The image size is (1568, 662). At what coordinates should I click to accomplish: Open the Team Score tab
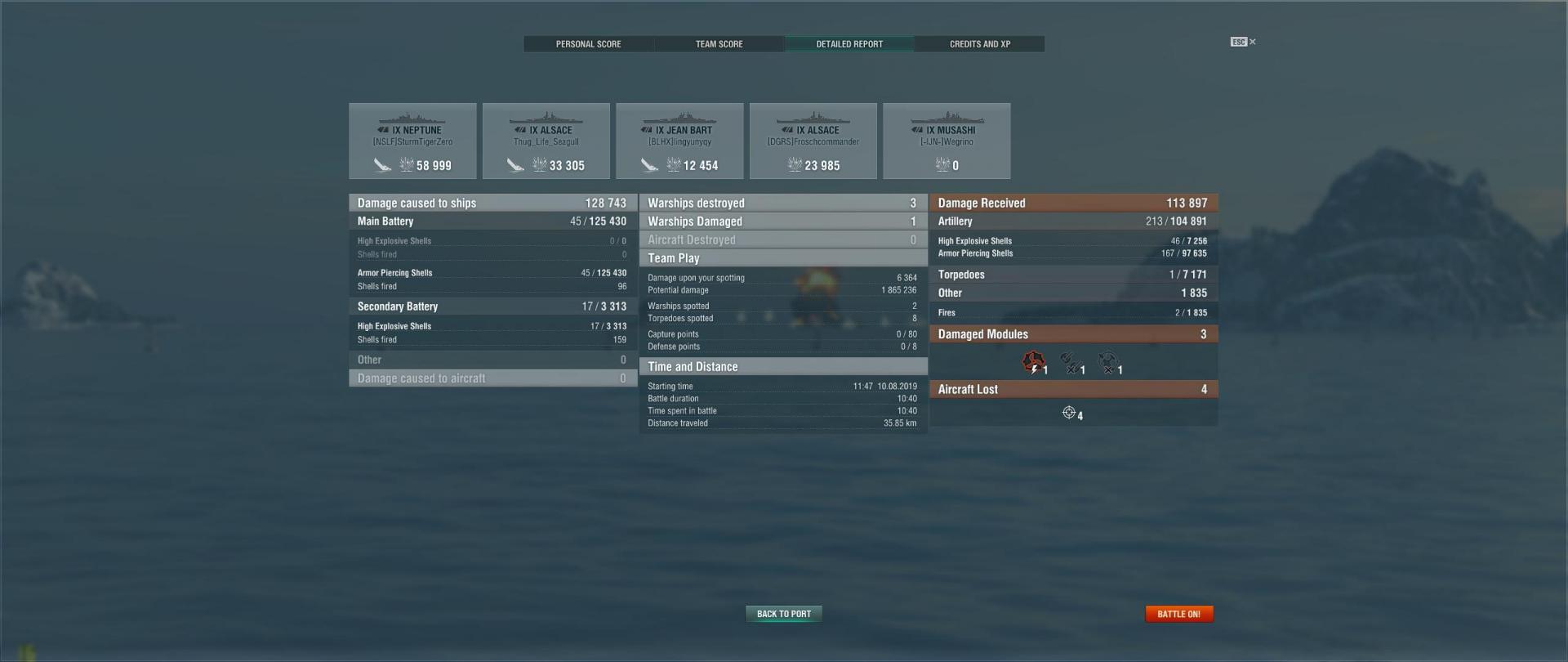tap(719, 44)
